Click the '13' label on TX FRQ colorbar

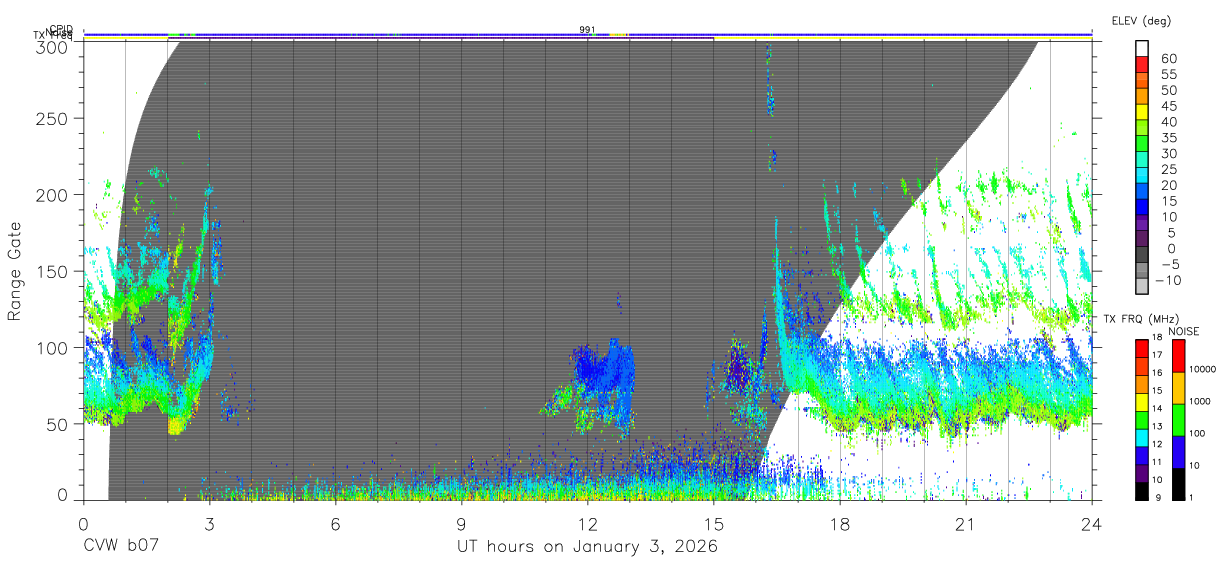pyautogui.click(x=1157, y=426)
